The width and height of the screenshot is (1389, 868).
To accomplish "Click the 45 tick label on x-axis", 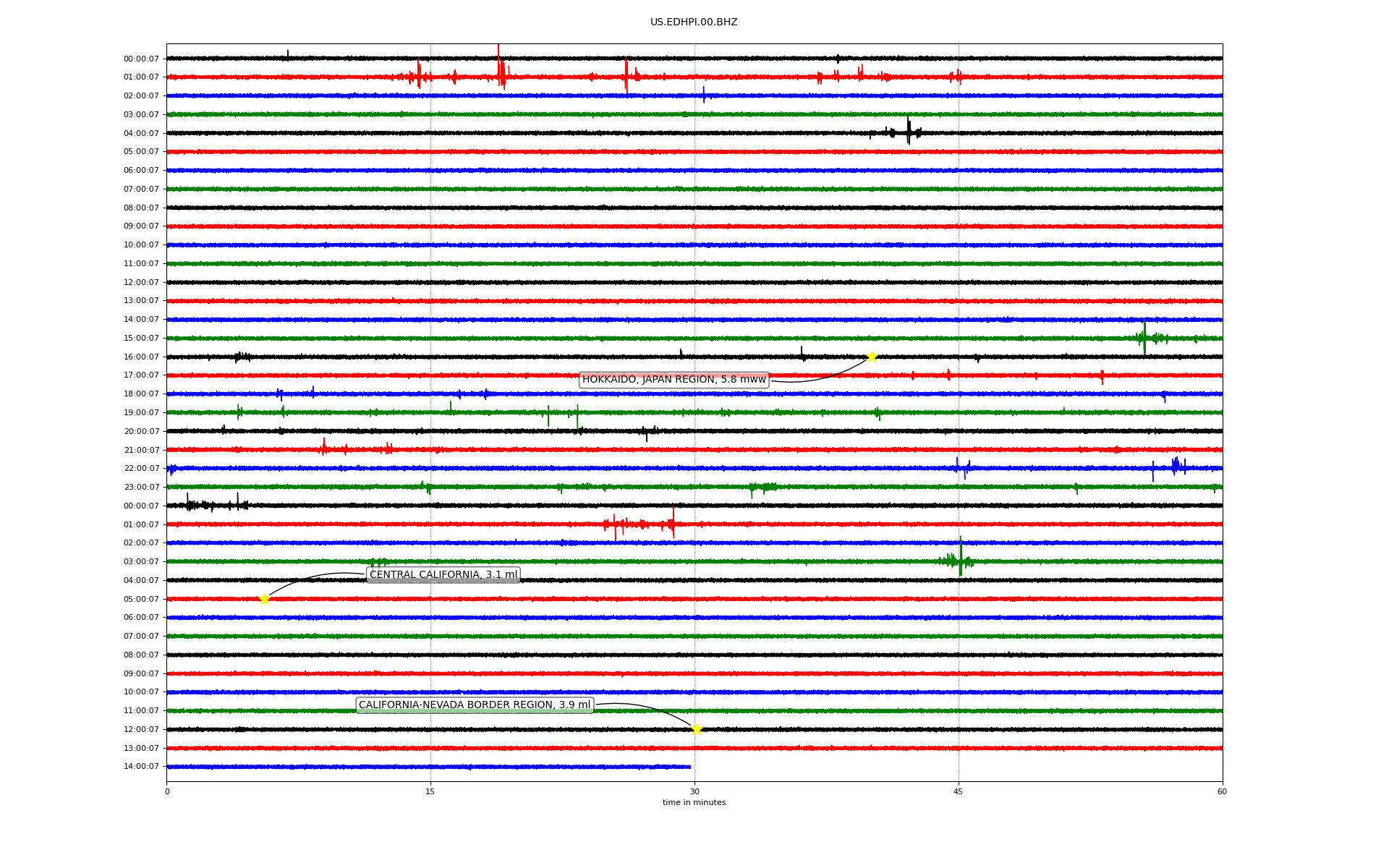I will click(x=959, y=791).
